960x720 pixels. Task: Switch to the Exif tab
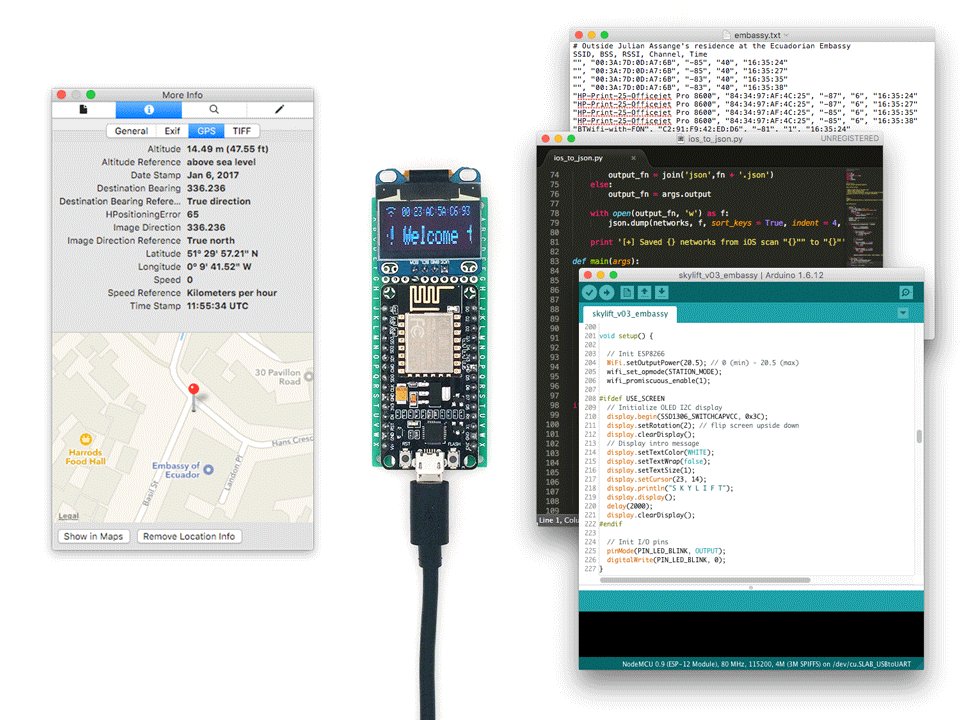click(x=172, y=131)
